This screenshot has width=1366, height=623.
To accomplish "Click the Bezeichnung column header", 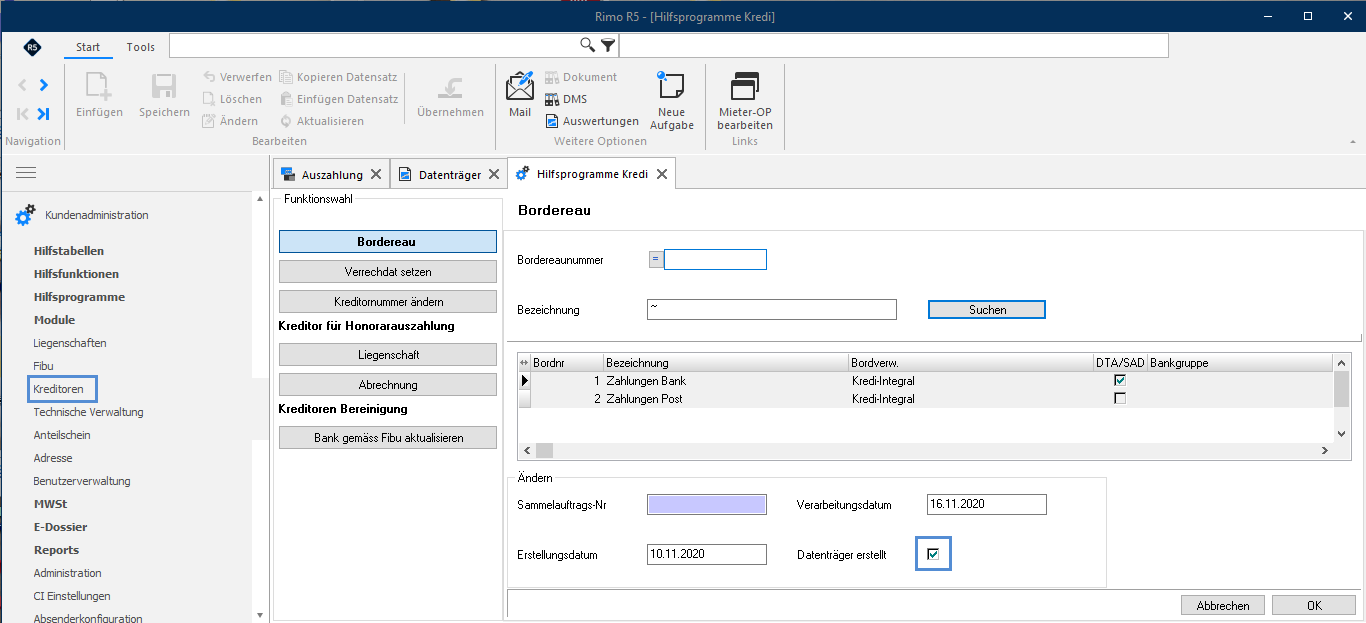I will pos(726,363).
